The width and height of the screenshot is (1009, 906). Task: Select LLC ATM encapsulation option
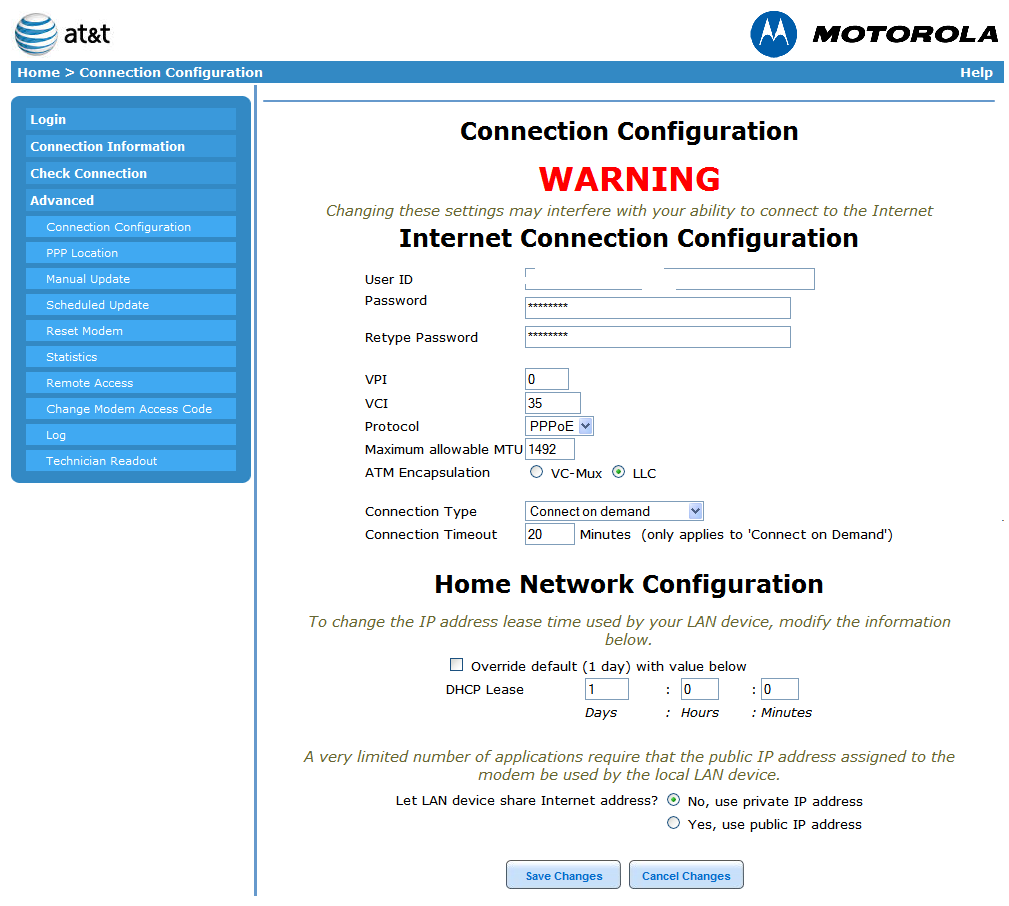tap(619, 472)
